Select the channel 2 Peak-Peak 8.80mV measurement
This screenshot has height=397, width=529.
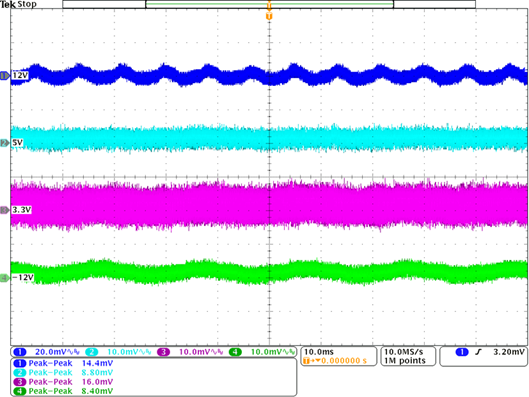[x=63, y=372]
